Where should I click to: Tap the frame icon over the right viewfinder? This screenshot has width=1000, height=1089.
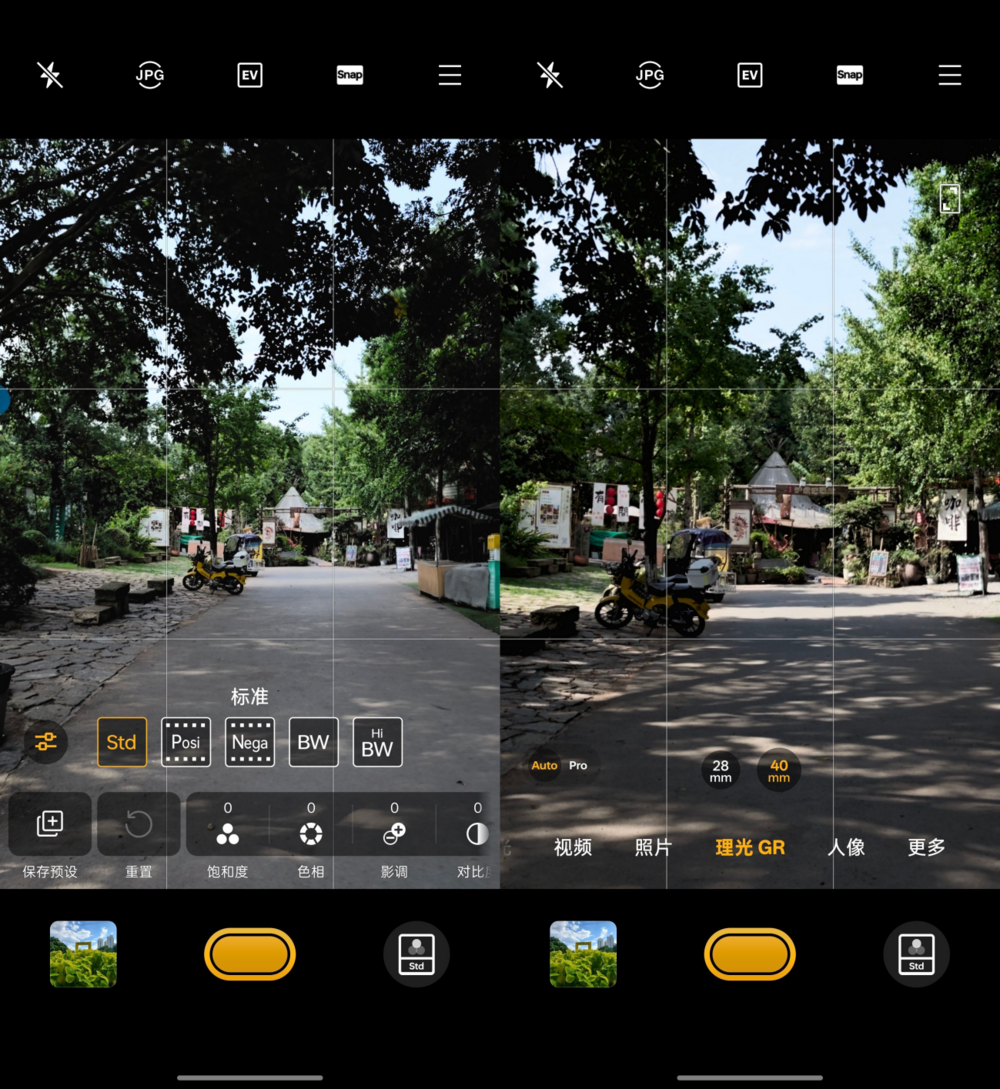click(x=950, y=198)
